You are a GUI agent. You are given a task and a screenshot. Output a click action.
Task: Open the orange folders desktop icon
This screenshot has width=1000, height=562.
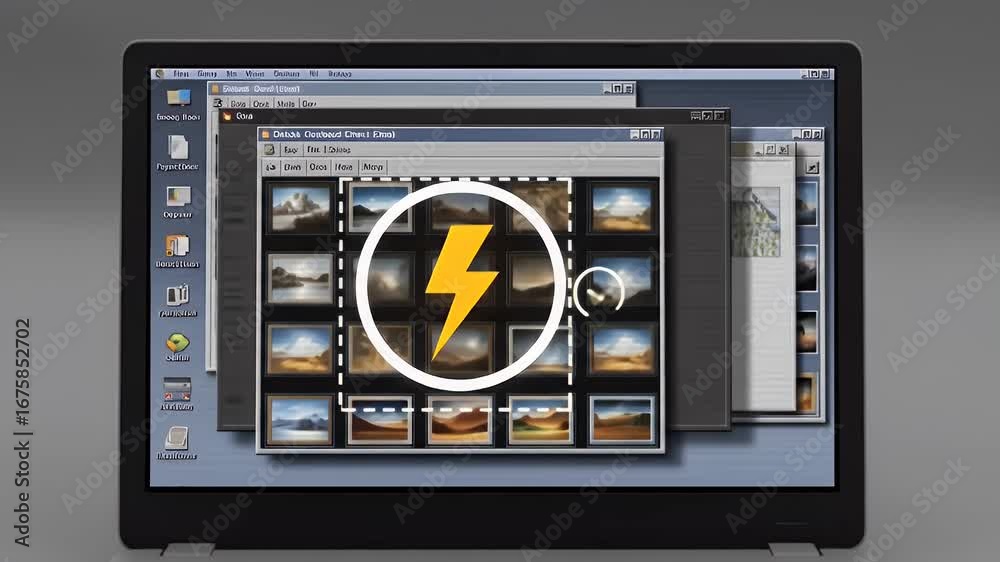coord(177,246)
